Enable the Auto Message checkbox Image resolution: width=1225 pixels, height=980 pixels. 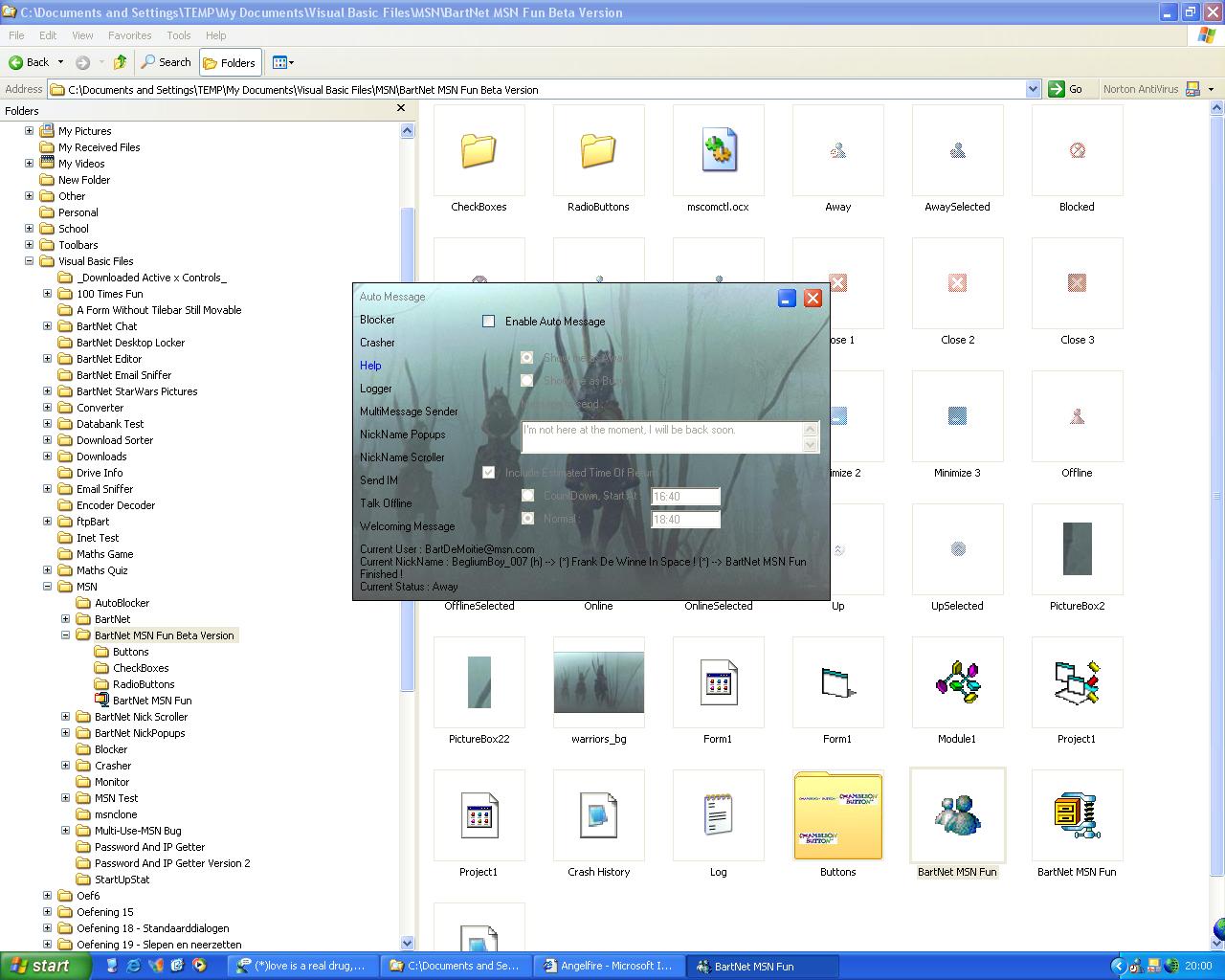coord(489,322)
